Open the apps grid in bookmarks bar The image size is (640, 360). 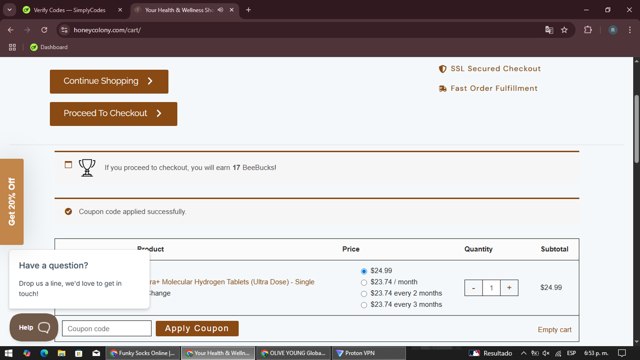point(12,47)
